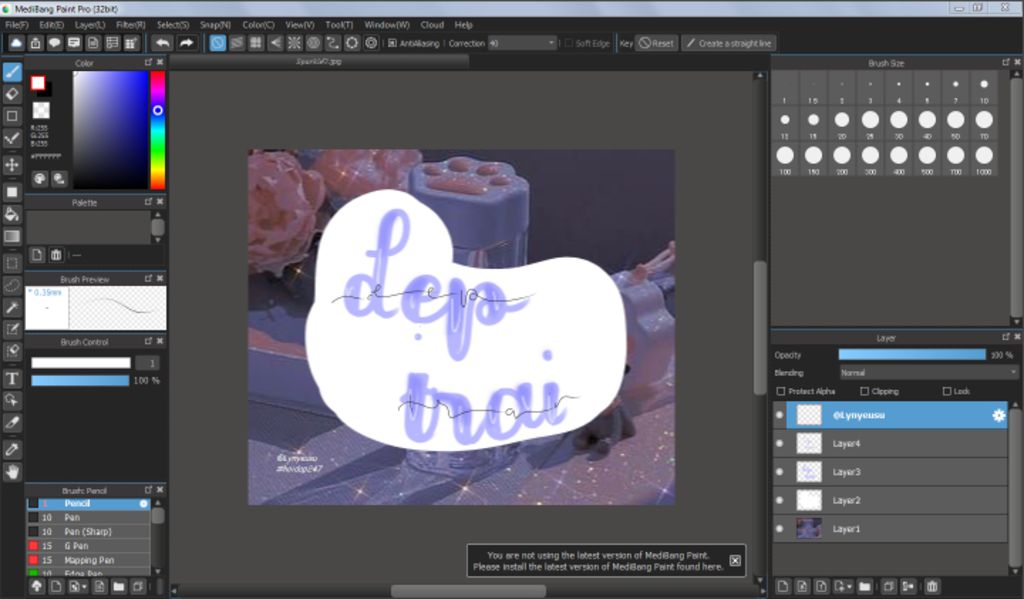This screenshot has width=1024, height=599.
Task: Create a new layer folder
Action: 865,587
